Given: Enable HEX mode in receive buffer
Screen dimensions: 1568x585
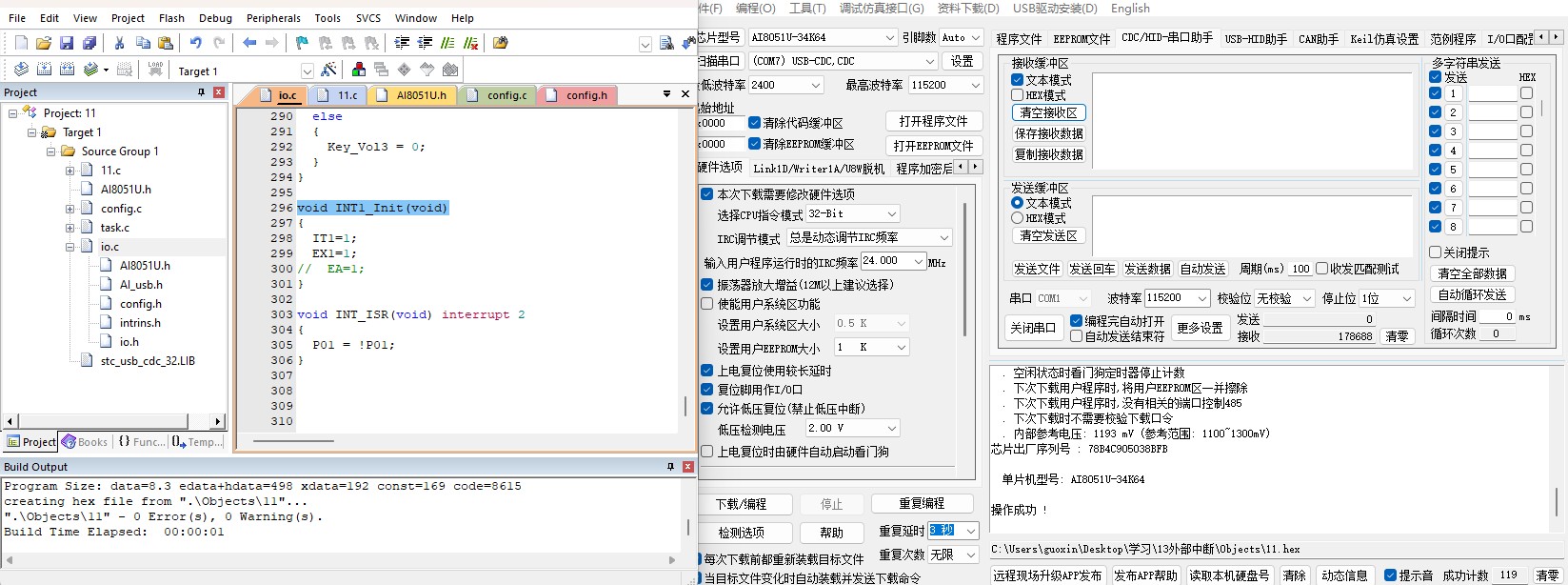Looking at the screenshot, I should point(1017,95).
